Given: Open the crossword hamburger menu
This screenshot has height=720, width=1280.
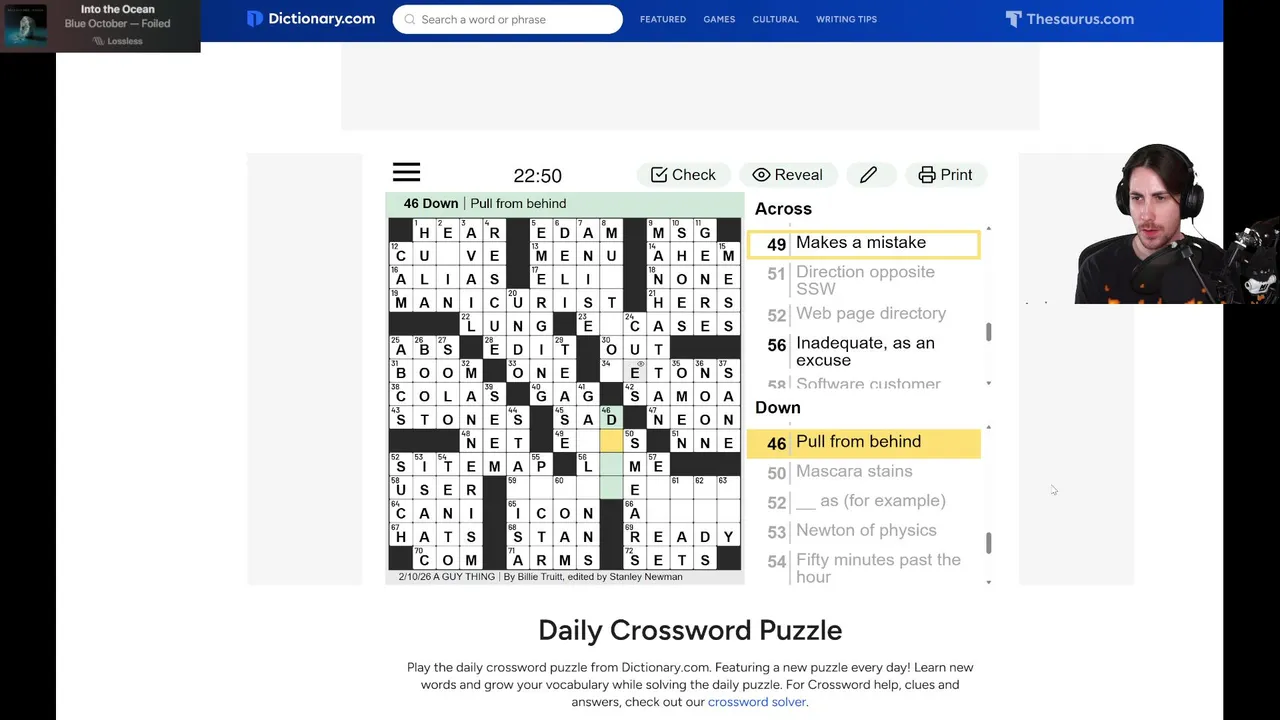Looking at the screenshot, I should coord(406,173).
